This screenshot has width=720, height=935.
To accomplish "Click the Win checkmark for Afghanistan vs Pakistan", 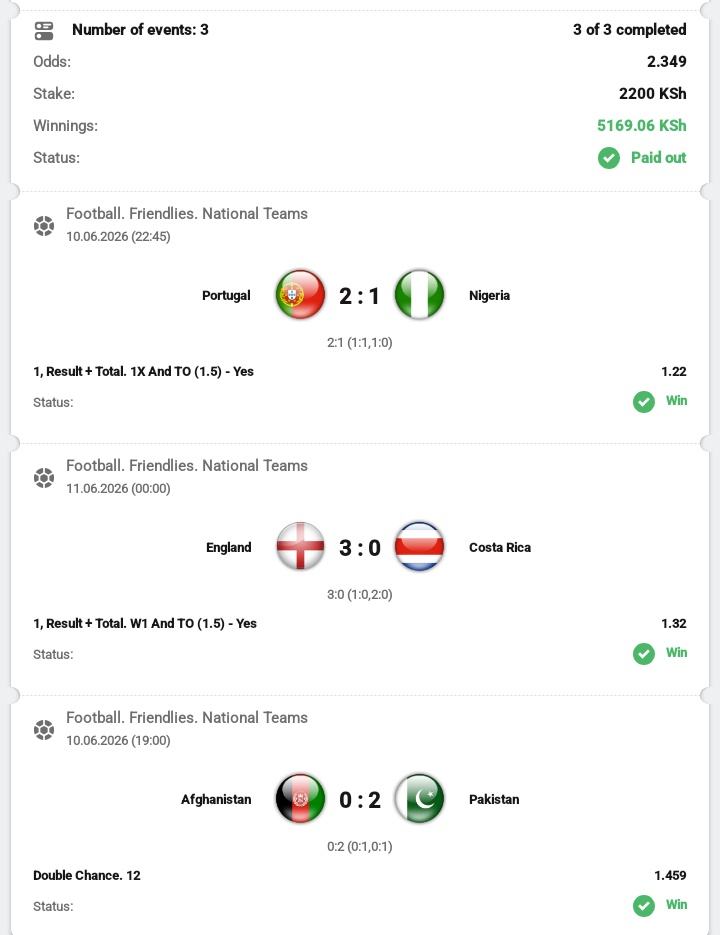I will click(644, 905).
